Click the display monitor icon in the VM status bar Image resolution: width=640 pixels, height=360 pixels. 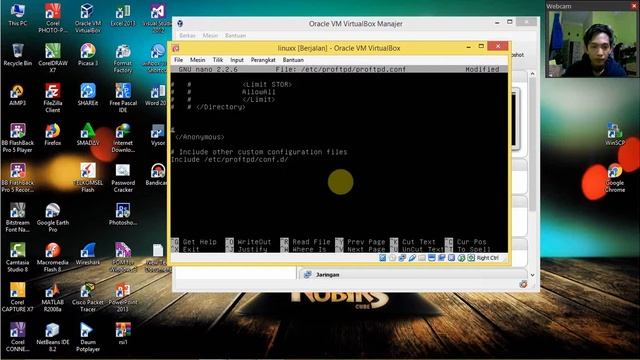431,258
